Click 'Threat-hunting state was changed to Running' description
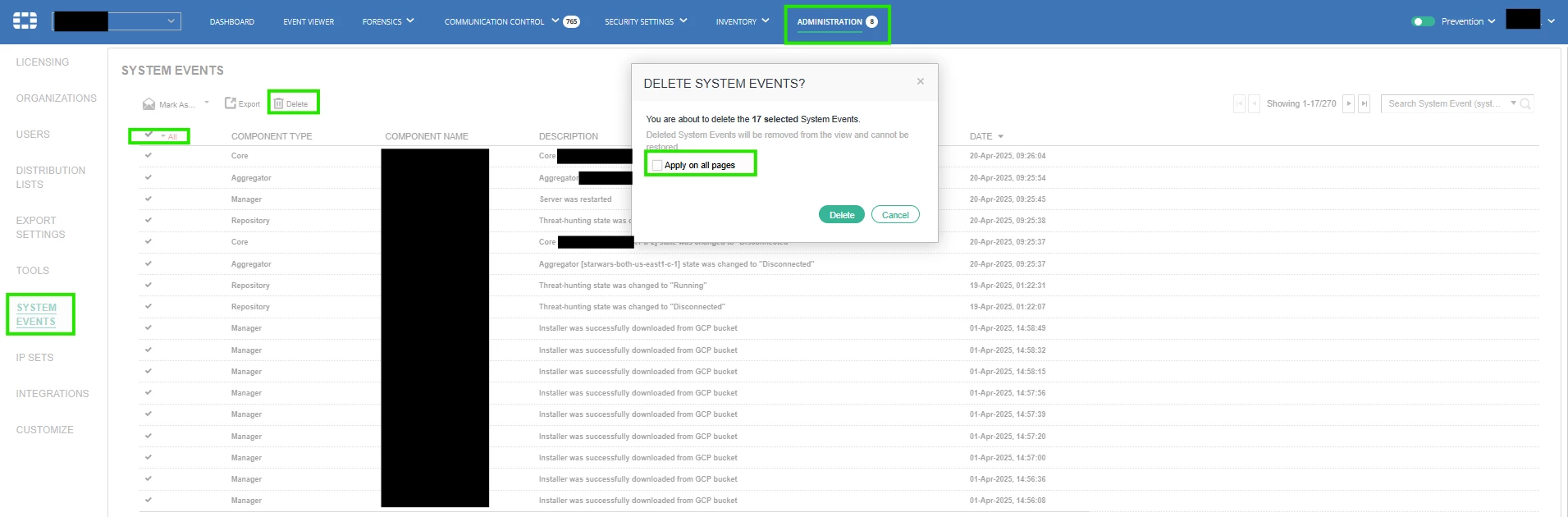This screenshot has width=1568, height=517. coord(623,286)
